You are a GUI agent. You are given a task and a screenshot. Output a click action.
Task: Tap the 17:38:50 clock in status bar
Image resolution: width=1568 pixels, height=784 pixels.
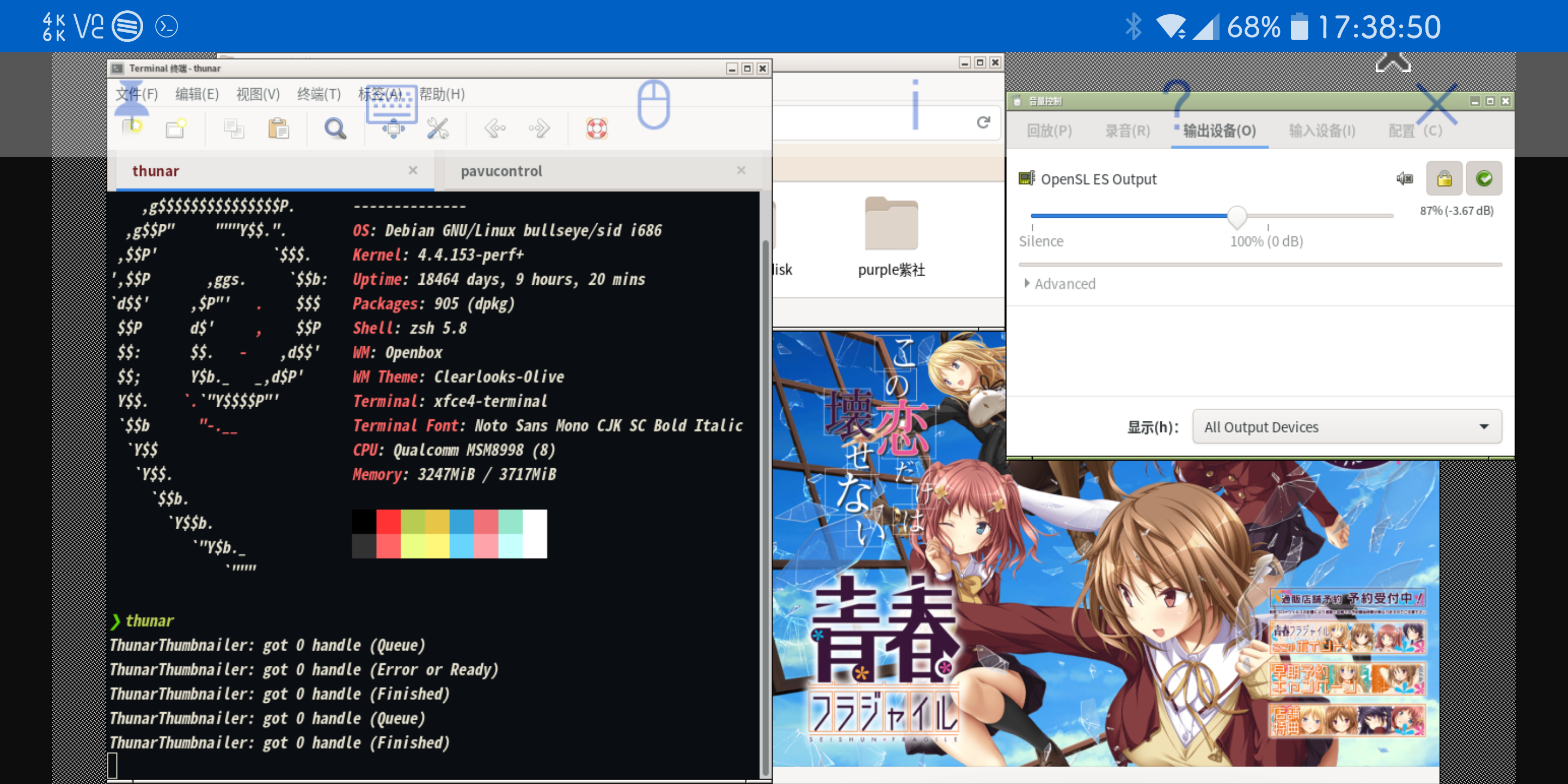tap(1379, 27)
